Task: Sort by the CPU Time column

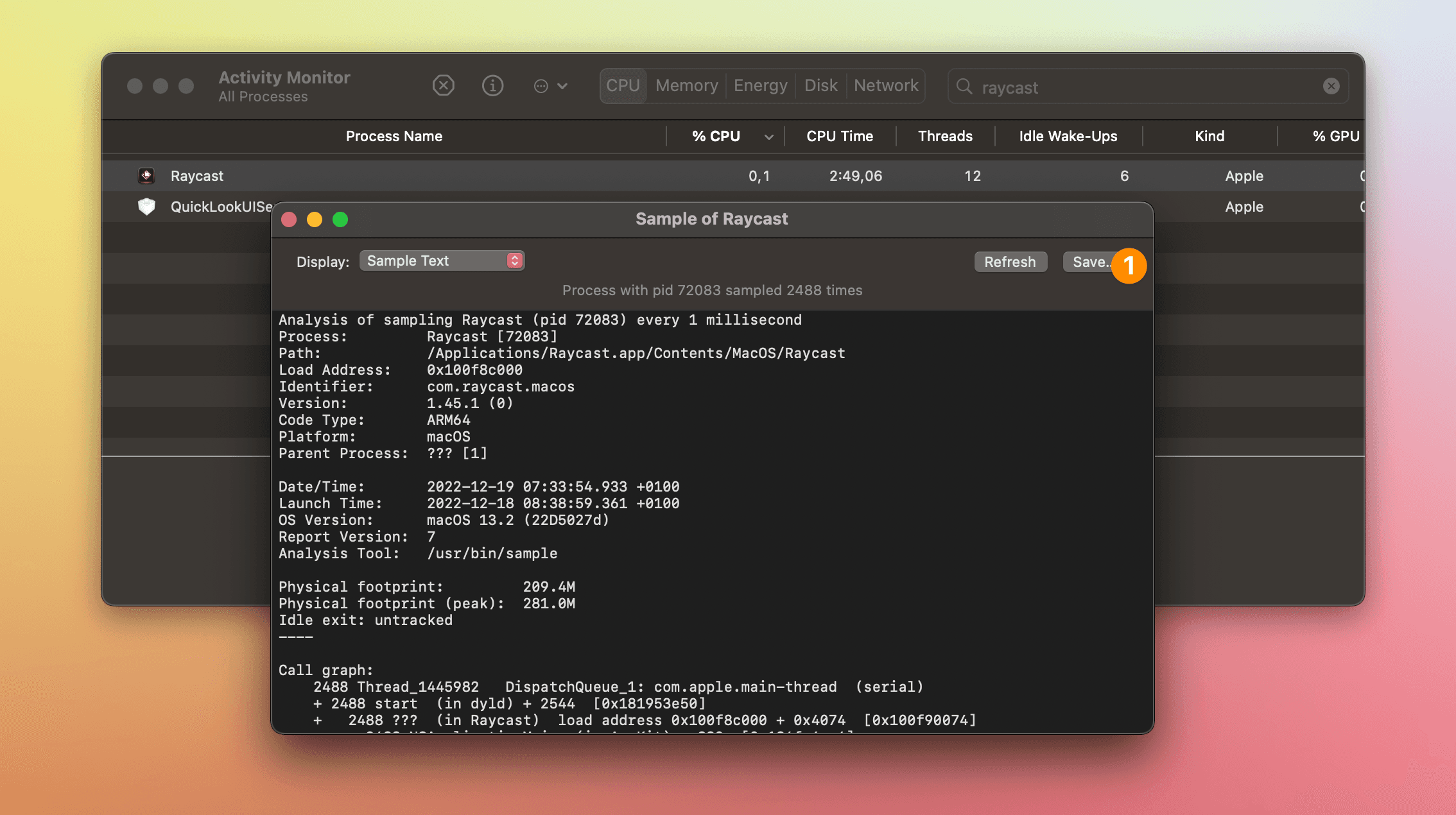Action: tap(839, 136)
